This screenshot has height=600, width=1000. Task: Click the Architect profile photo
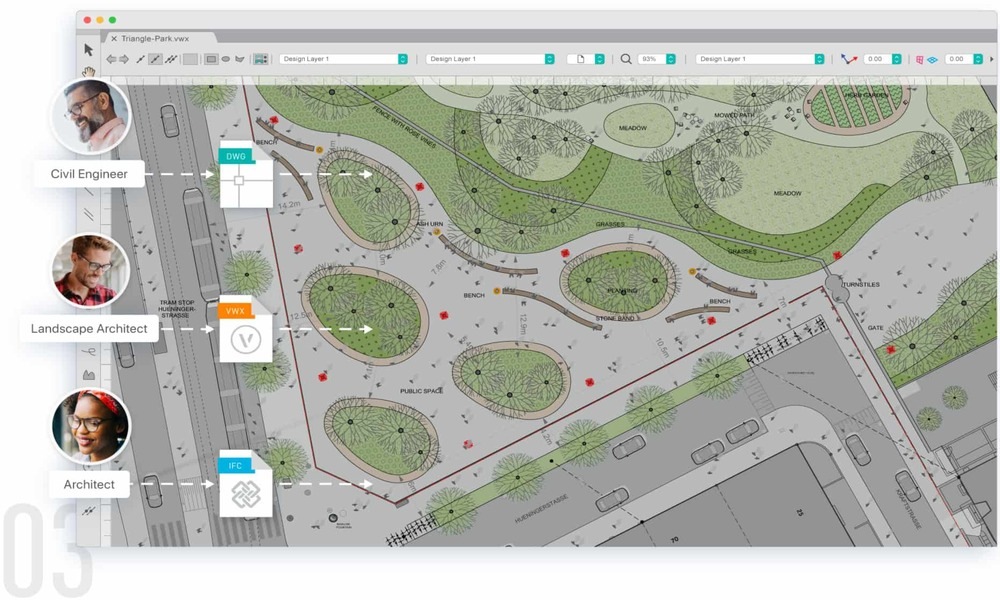(x=91, y=425)
